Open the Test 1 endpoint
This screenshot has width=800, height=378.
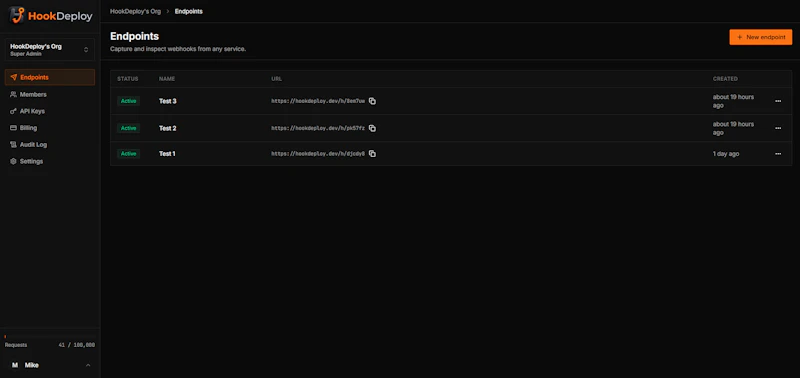(167, 154)
